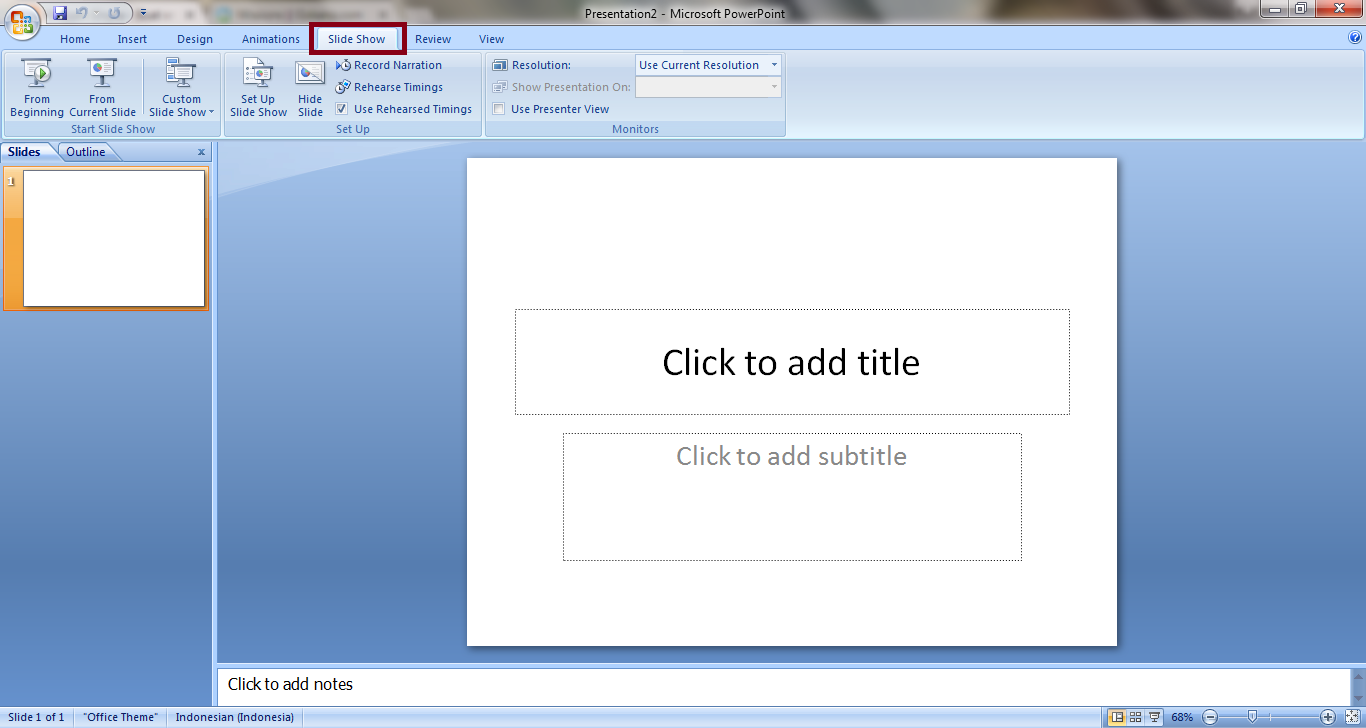Enable Use Presenter View checkbox
Viewport: 1366px width, 728px height.
(499, 109)
